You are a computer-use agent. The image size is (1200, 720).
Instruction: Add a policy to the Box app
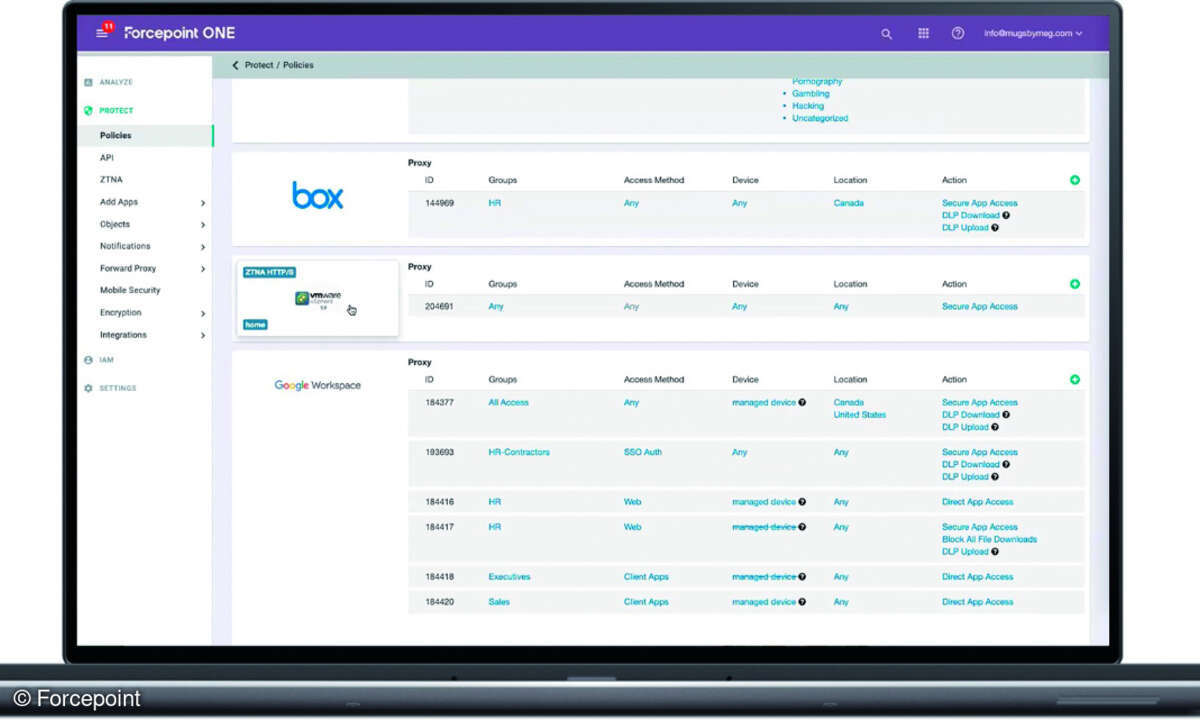(x=1075, y=180)
